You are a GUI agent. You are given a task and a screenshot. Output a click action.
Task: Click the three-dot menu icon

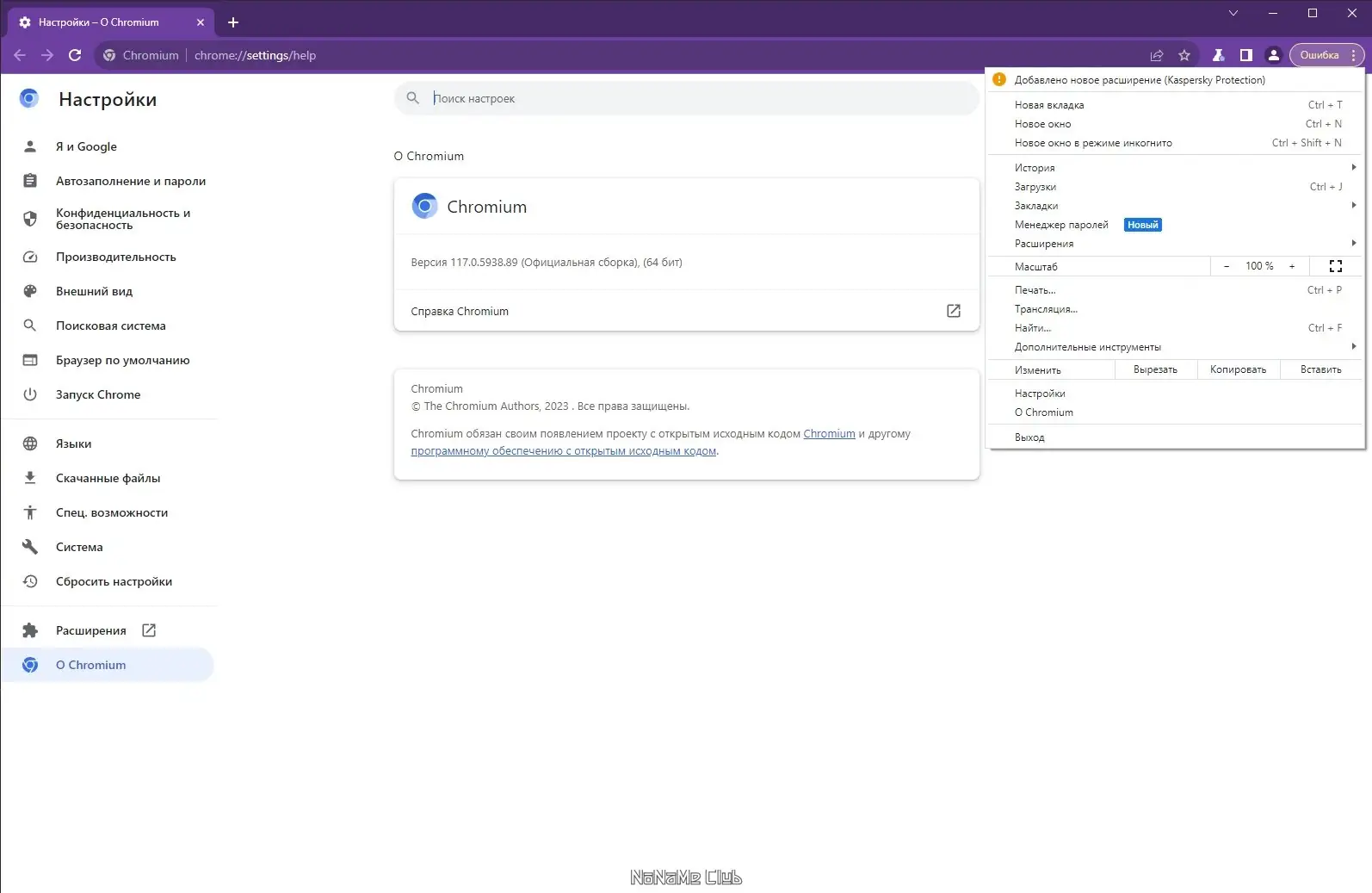click(x=1353, y=55)
